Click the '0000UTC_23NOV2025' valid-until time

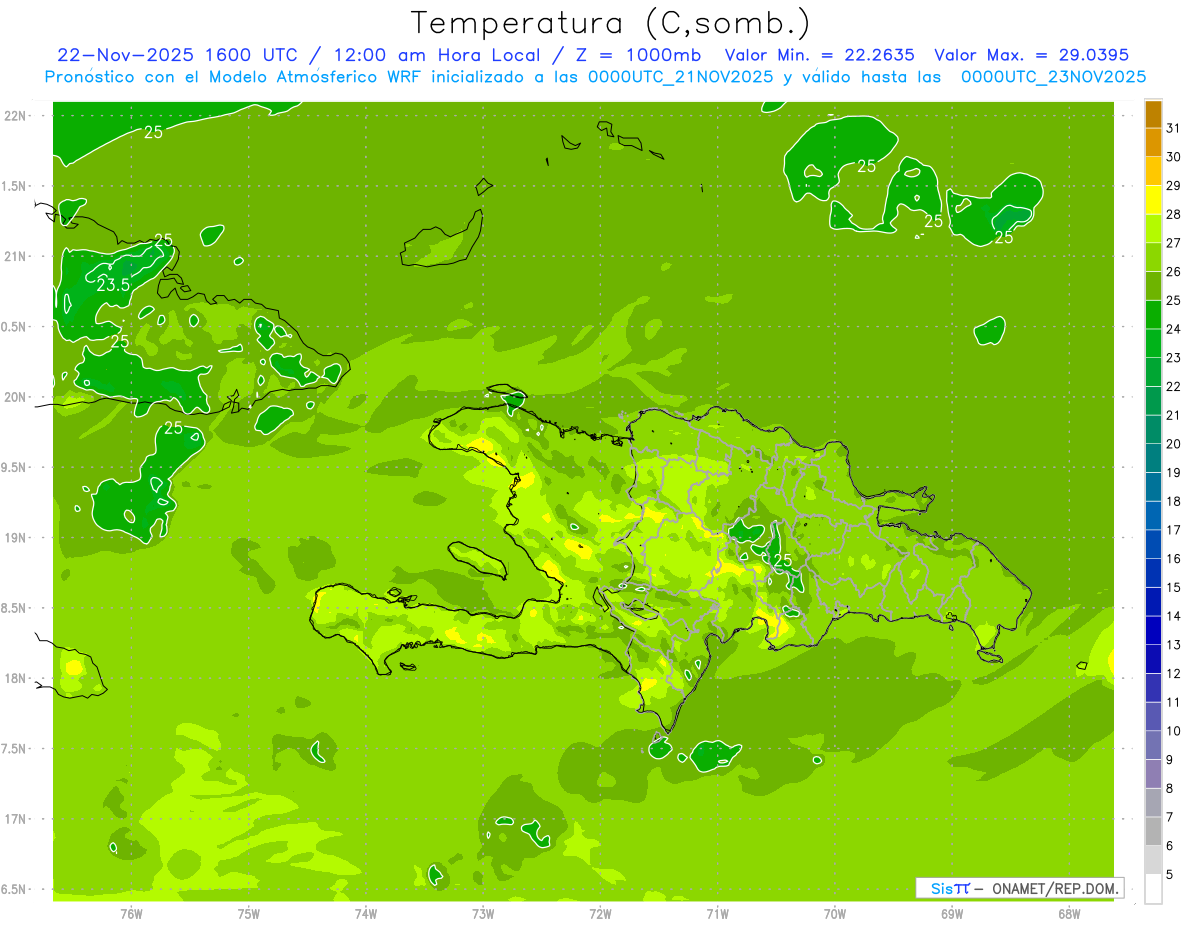1053,77
